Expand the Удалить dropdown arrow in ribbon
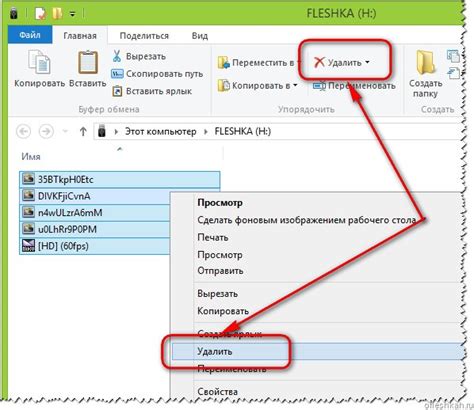 (x=367, y=62)
